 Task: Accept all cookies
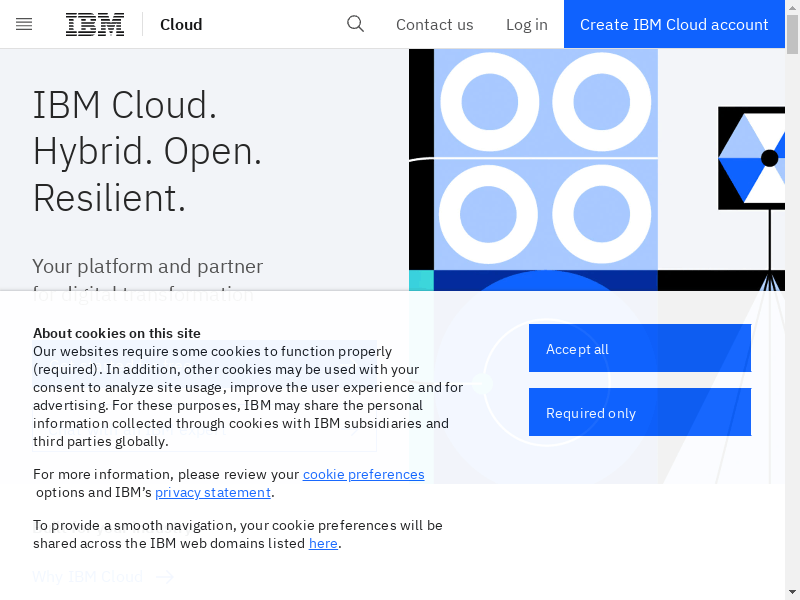(x=640, y=348)
